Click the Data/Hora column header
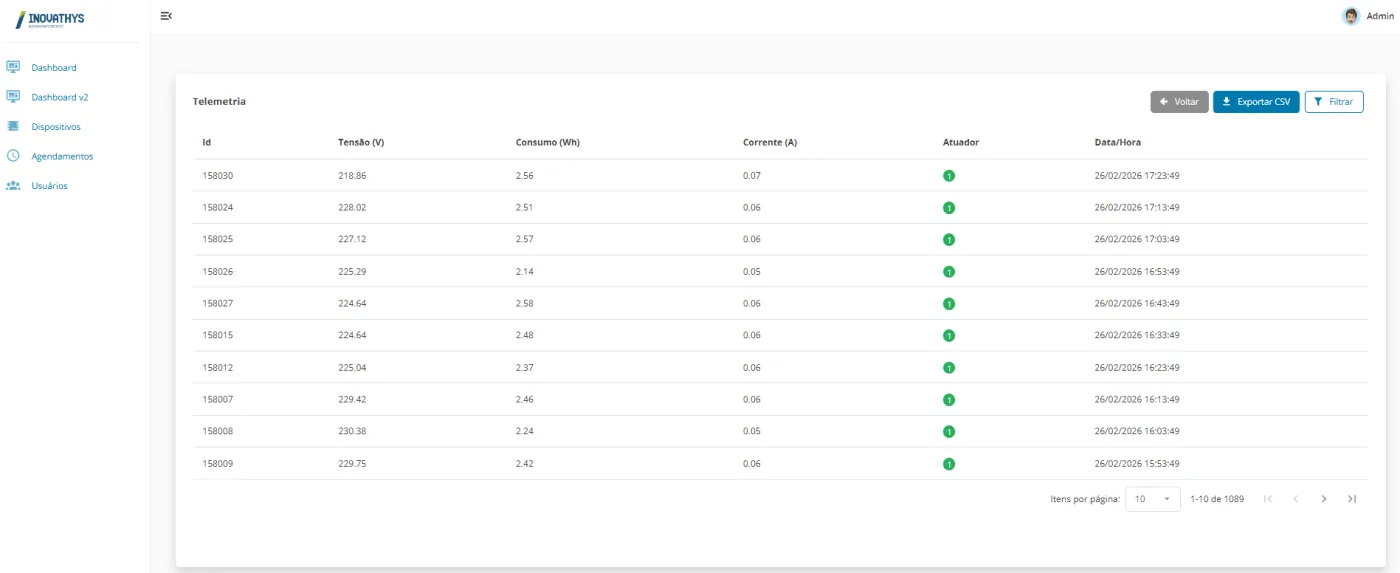1400x573 pixels. (x=1118, y=142)
